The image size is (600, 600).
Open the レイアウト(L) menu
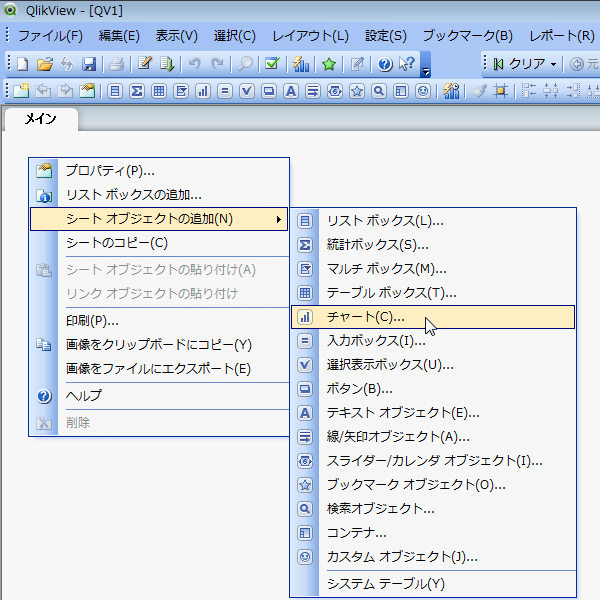click(310, 36)
